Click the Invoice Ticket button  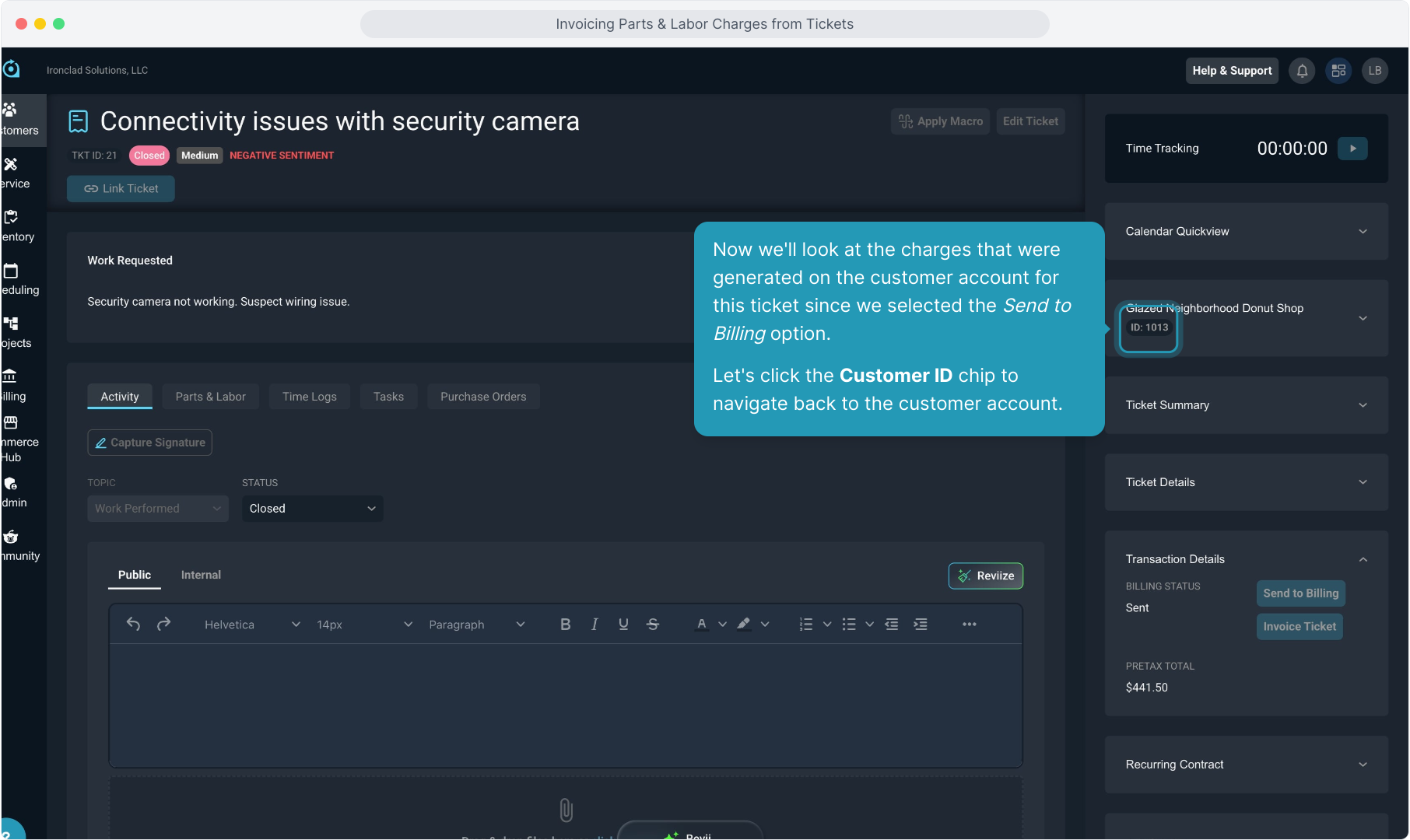(1299, 626)
